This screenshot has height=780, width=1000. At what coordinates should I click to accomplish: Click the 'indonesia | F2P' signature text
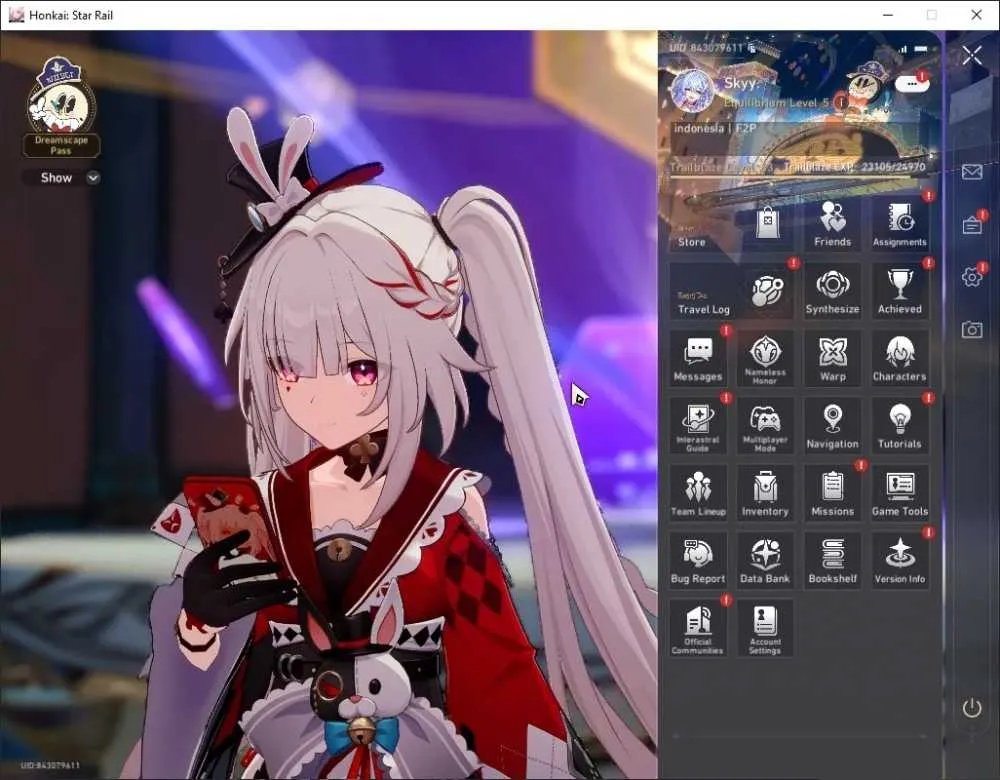coord(716,128)
